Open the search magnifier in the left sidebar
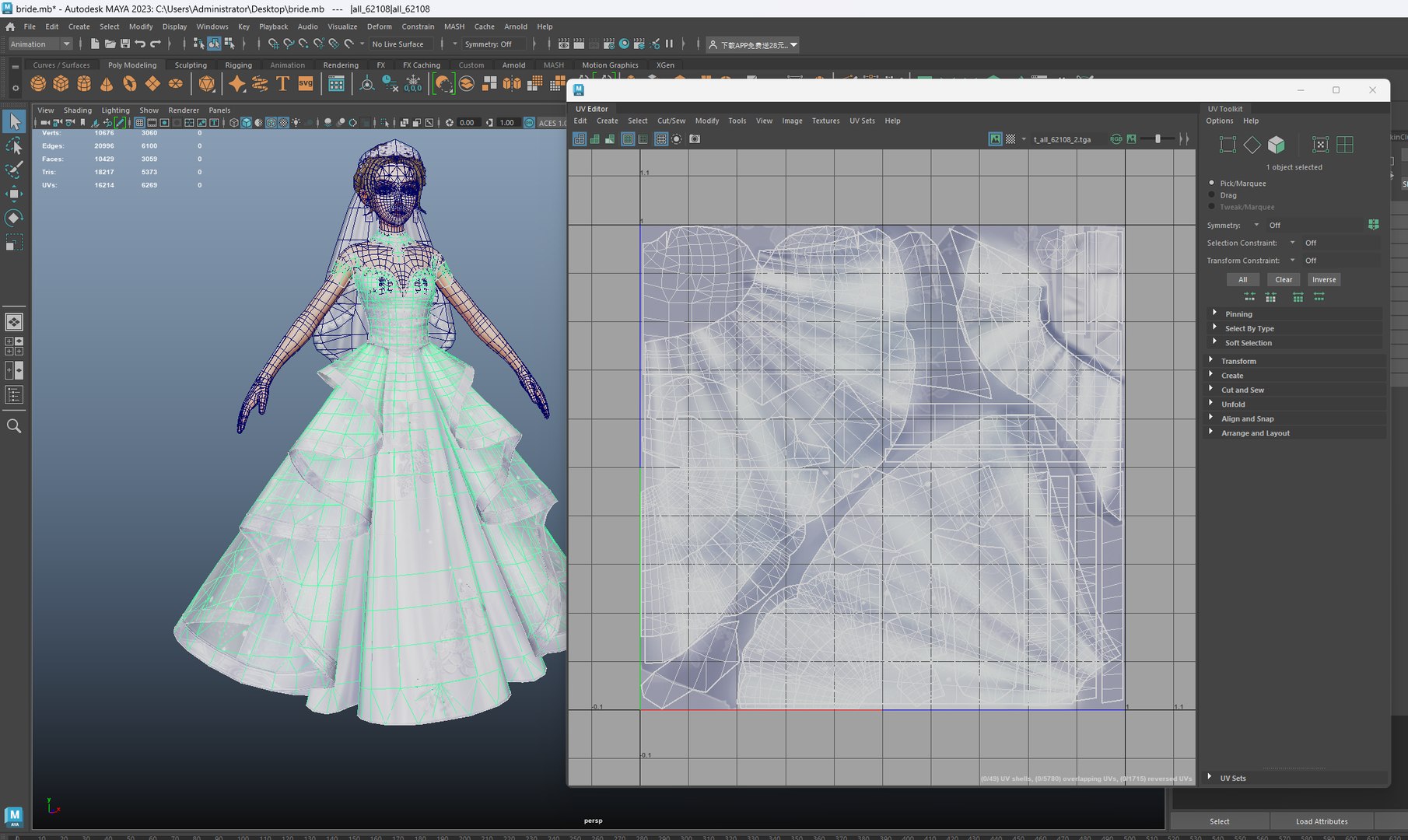Viewport: 1408px width, 840px height. point(14,425)
